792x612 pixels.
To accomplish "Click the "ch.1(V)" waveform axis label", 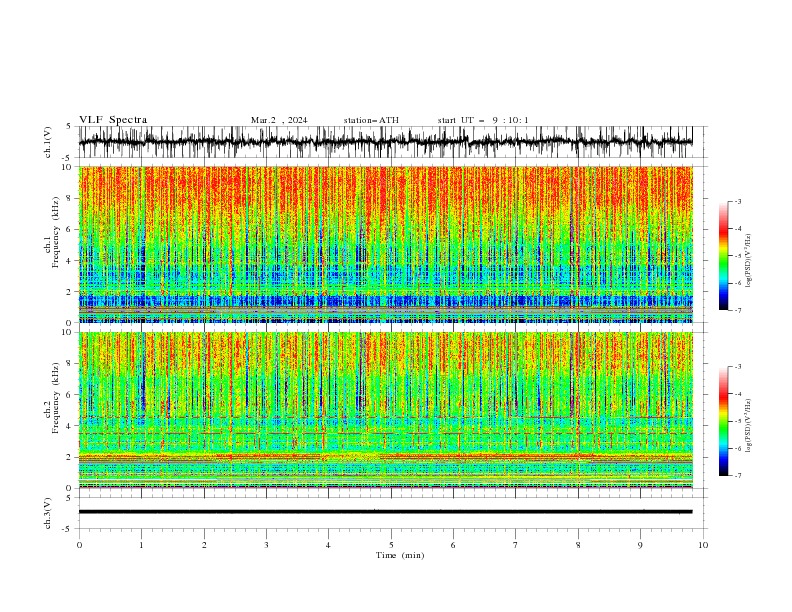I will point(48,142).
